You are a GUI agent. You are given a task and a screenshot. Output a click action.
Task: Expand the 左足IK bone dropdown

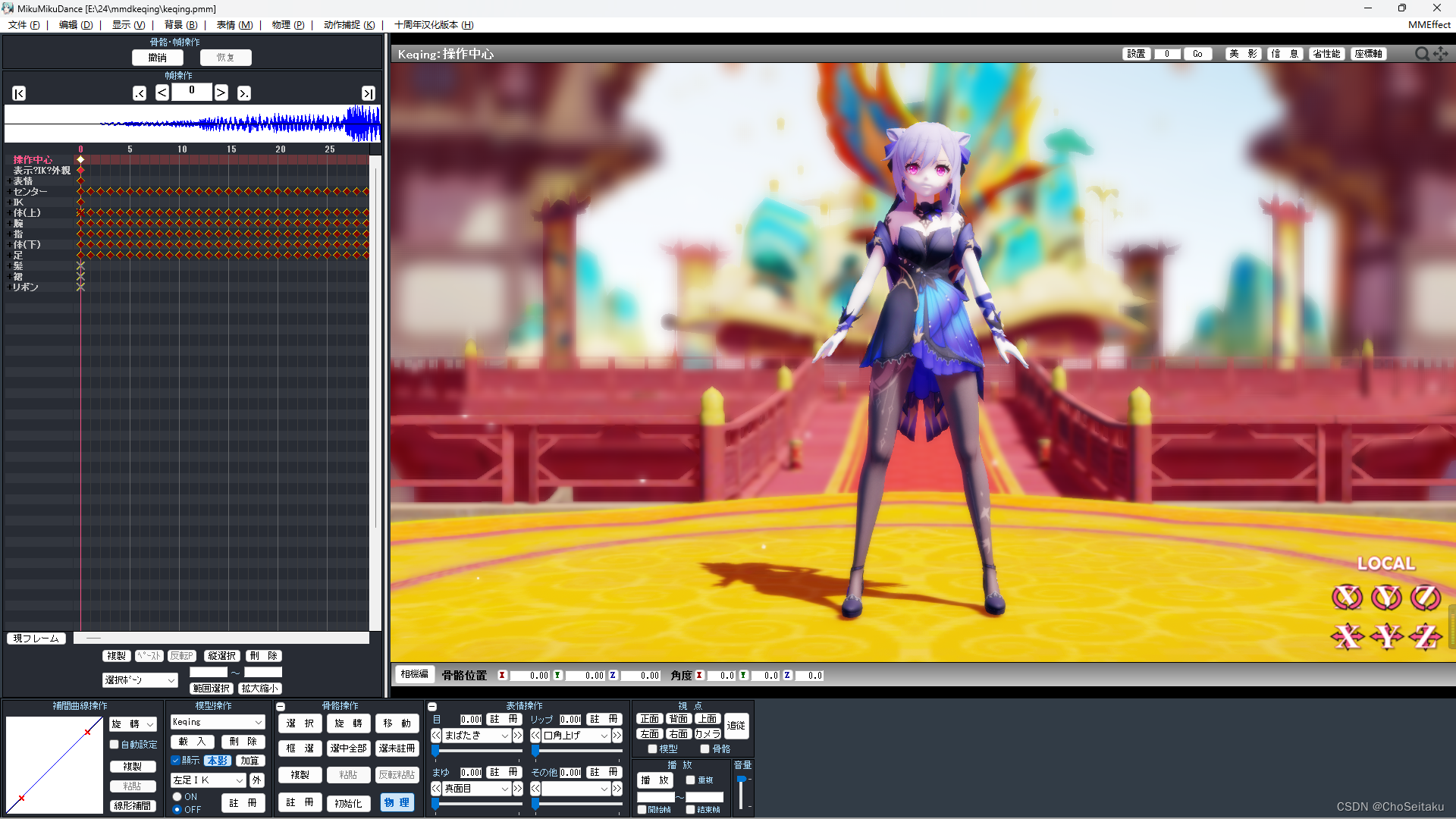pyautogui.click(x=240, y=780)
